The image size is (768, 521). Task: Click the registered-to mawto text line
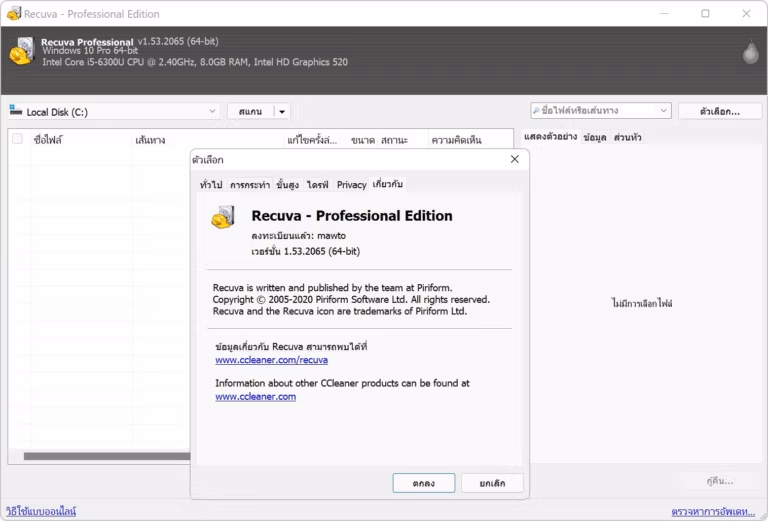coord(298,236)
